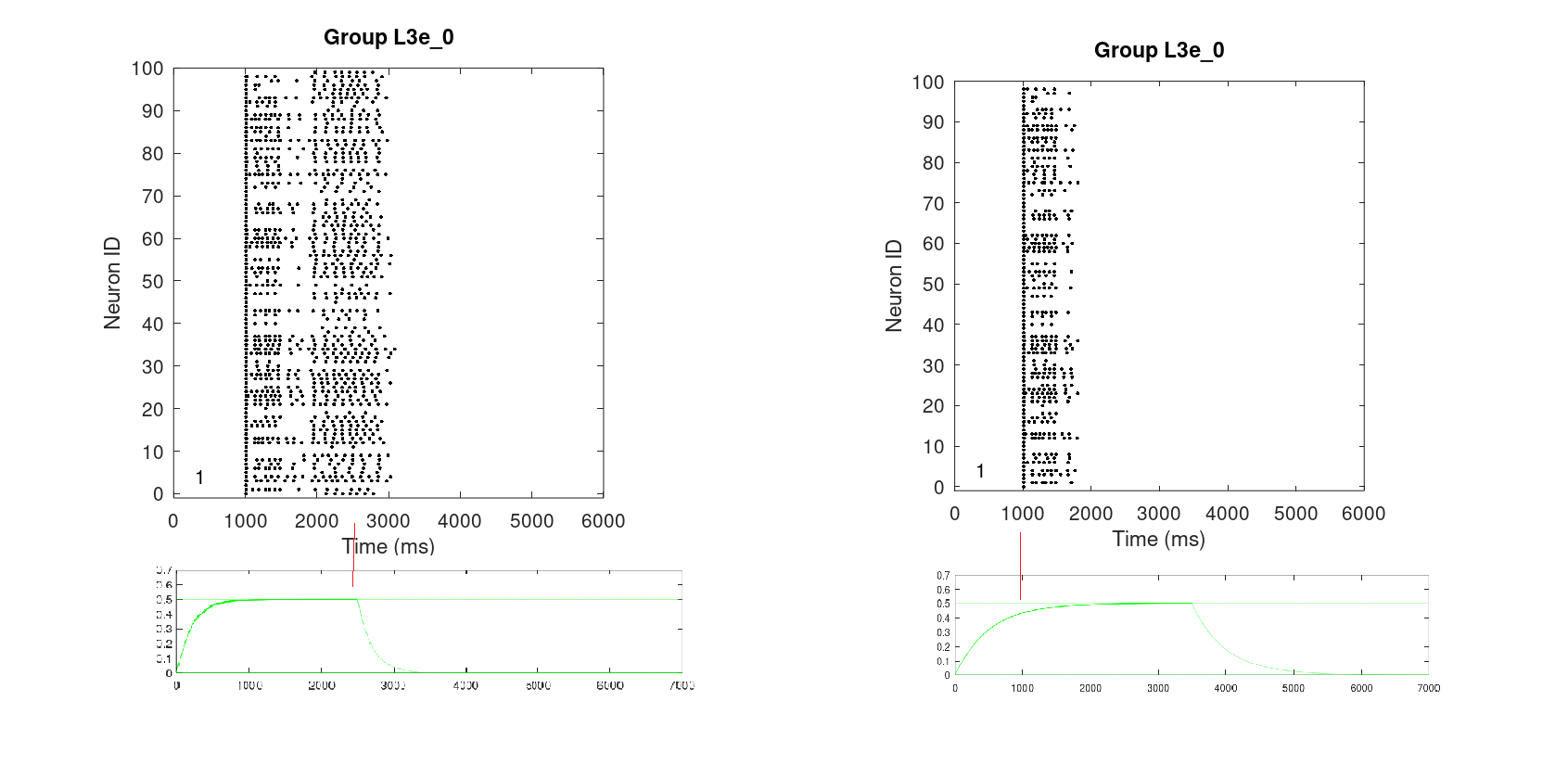1568x765 pixels.
Task: Click the right raster y-axis tick "50"
Action: pyautogui.click(x=934, y=285)
